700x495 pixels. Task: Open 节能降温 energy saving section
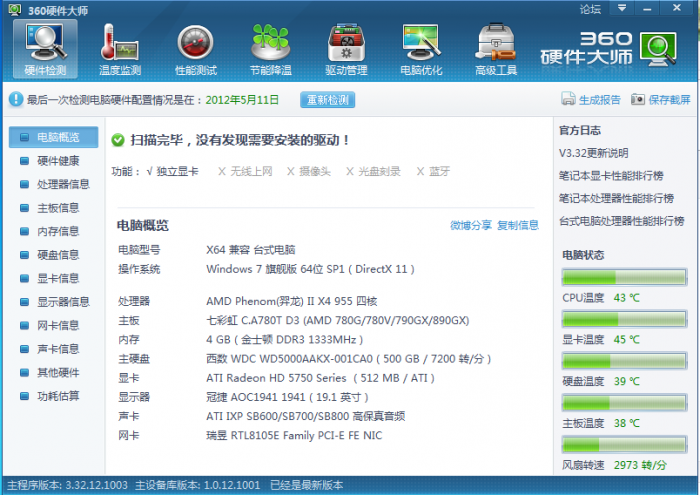(x=271, y=49)
